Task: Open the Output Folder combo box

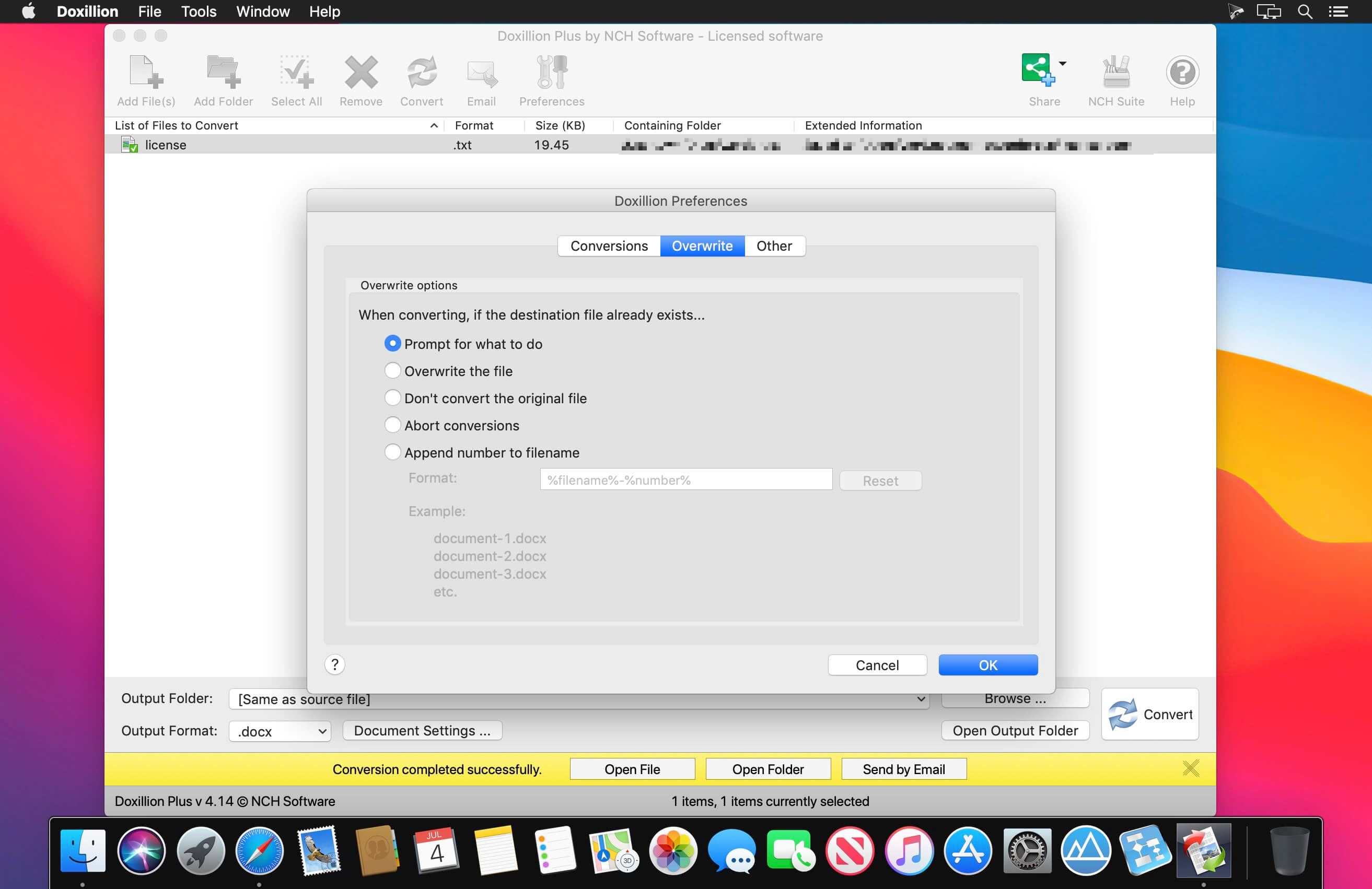Action: pos(579,699)
